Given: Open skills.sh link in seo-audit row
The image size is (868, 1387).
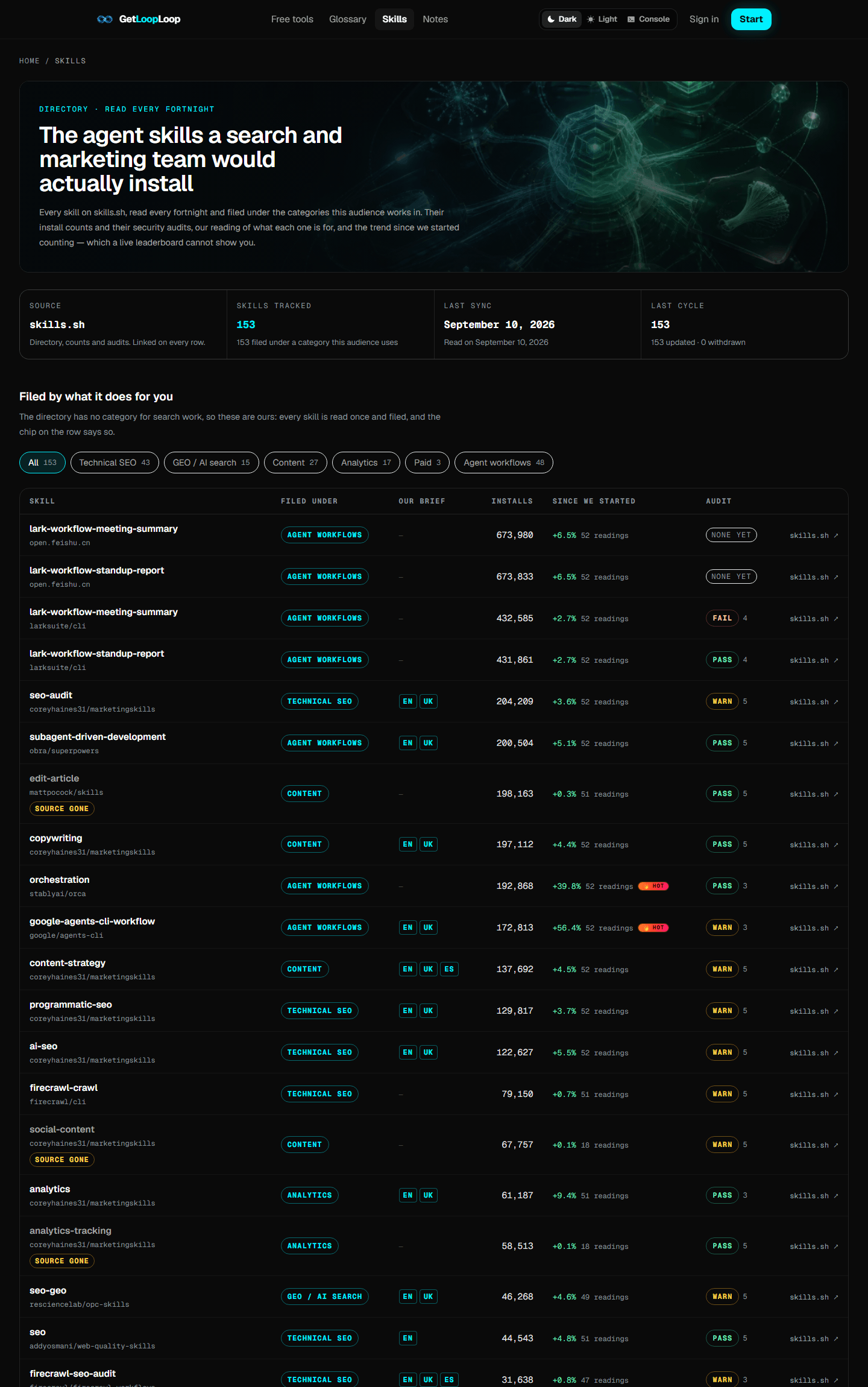Looking at the screenshot, I should click(814, 702).
